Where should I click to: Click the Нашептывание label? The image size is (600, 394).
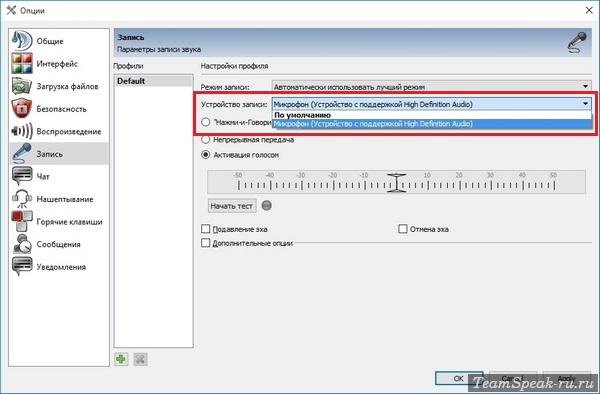[x=65, y=199]
